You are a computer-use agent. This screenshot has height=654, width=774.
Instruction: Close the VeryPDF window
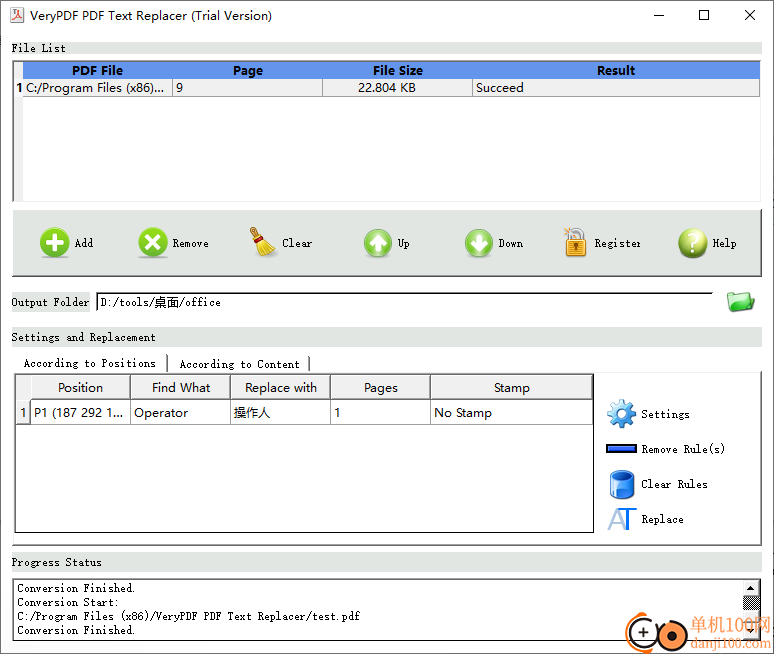click(750, 15)
